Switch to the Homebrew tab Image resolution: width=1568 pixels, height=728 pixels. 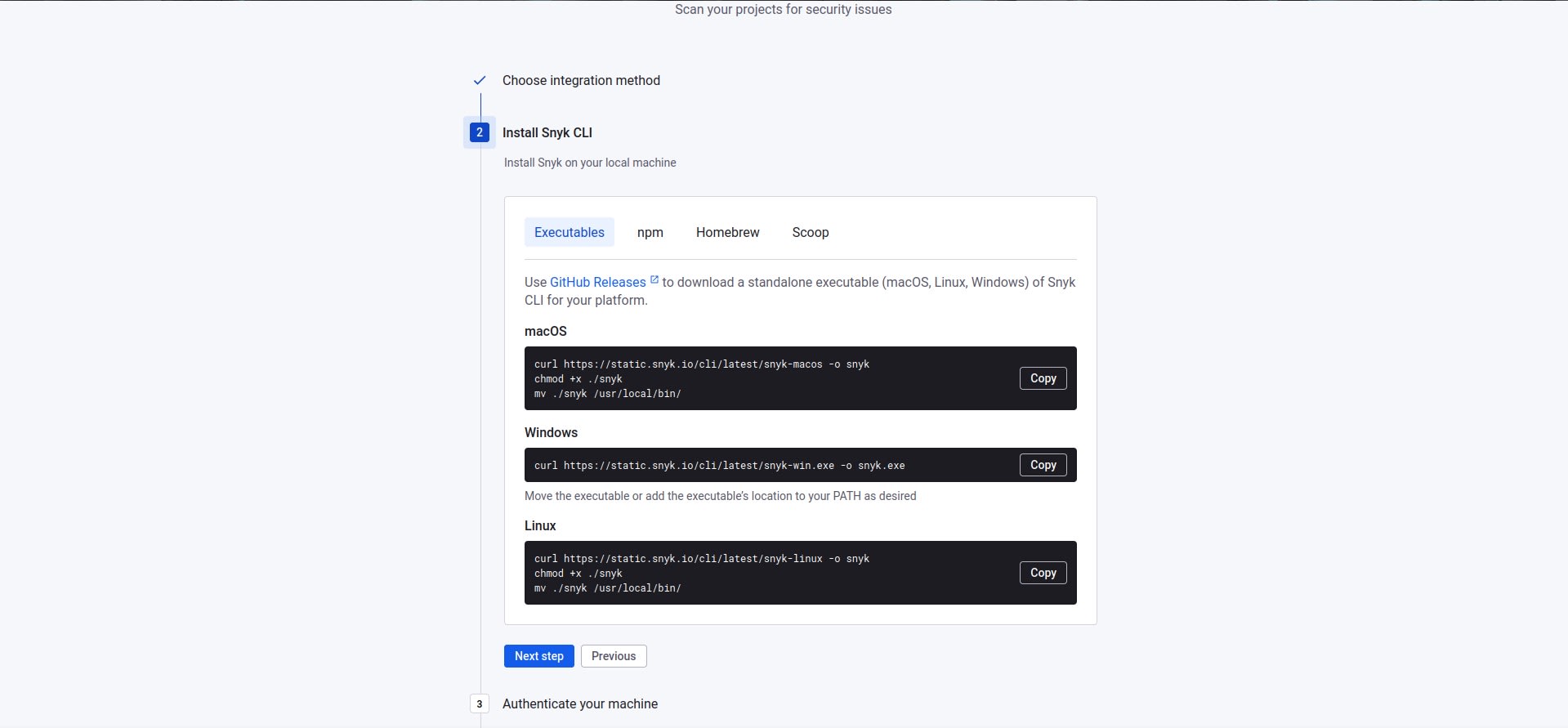[728, 232]
